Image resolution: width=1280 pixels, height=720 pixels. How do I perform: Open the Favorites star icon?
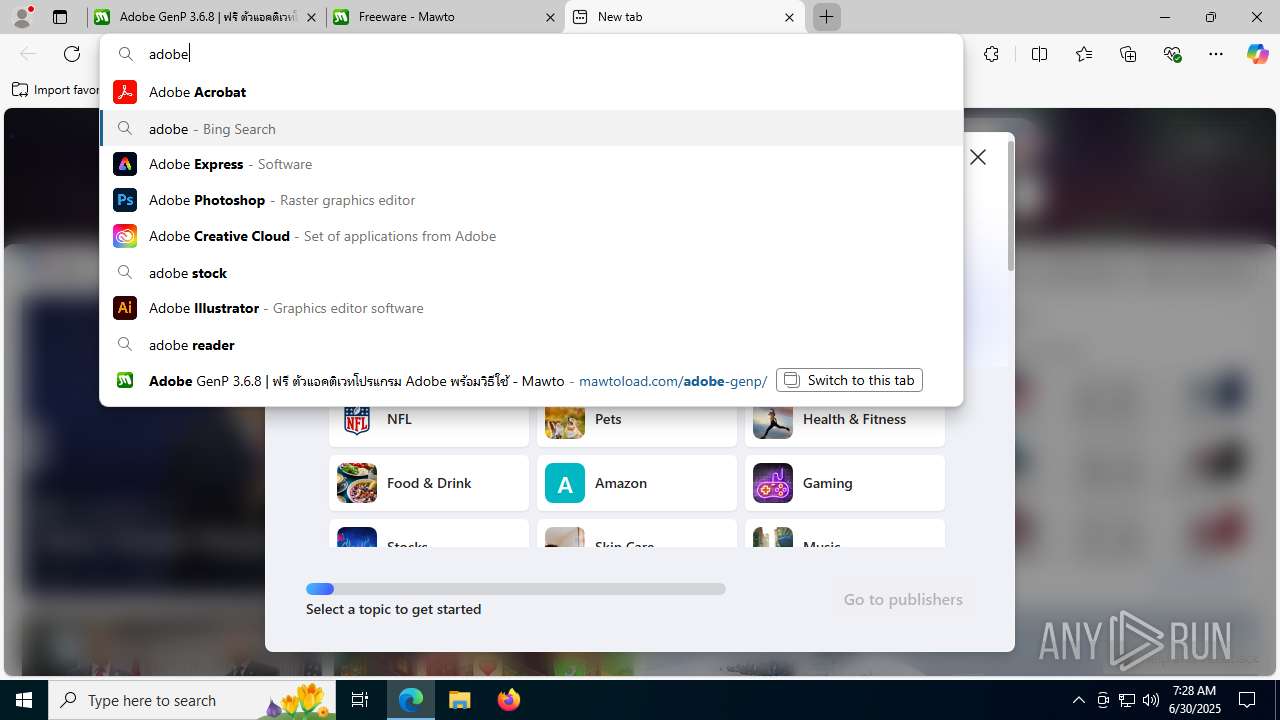pos(1084,54)
